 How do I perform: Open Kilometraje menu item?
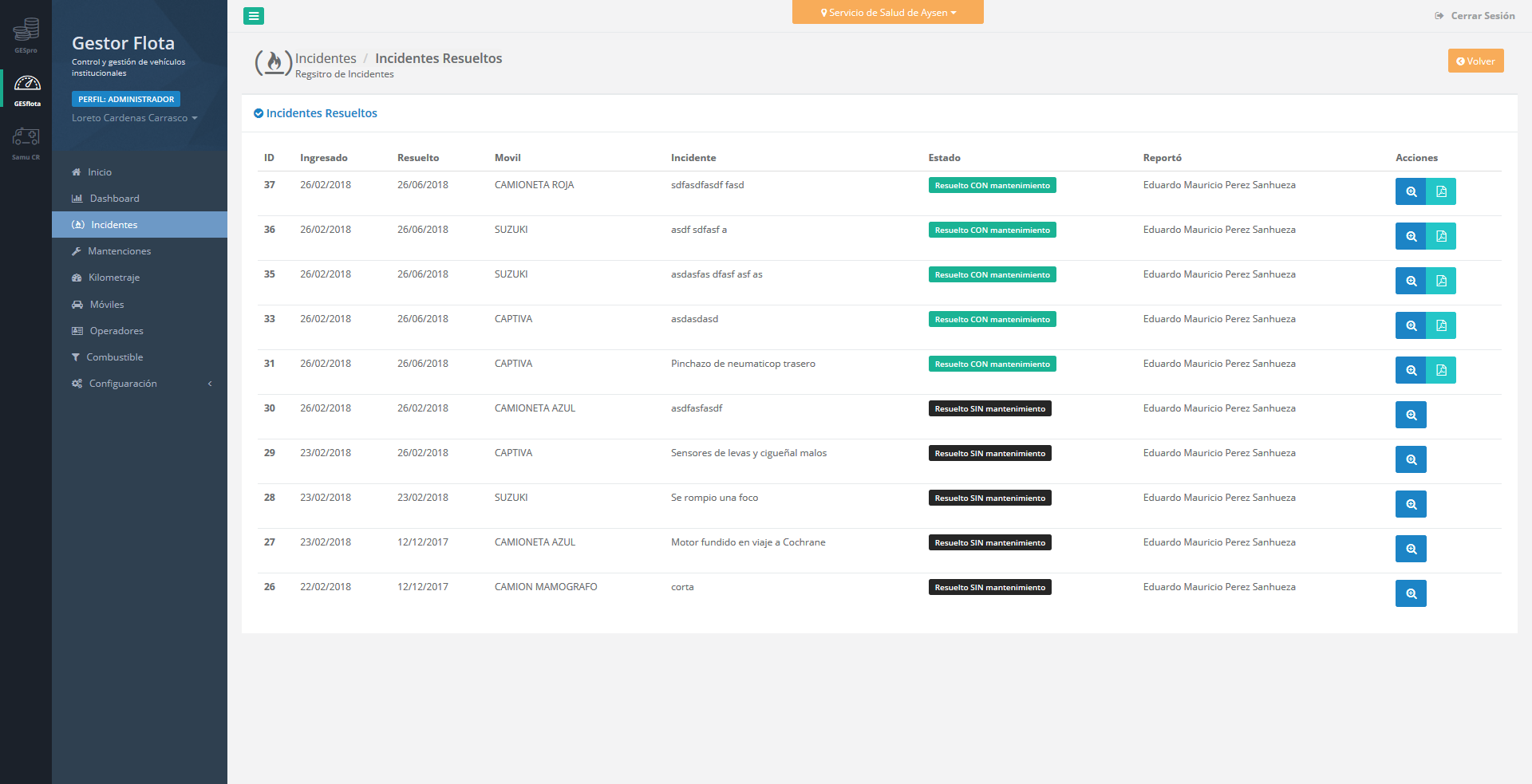pos(113,278)
